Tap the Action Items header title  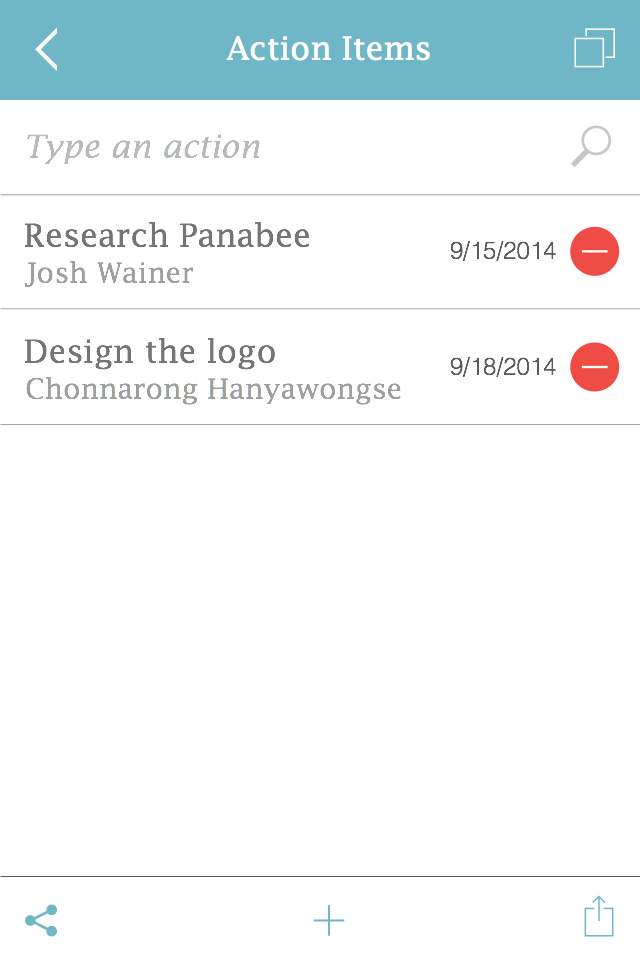tap(328, 48)
